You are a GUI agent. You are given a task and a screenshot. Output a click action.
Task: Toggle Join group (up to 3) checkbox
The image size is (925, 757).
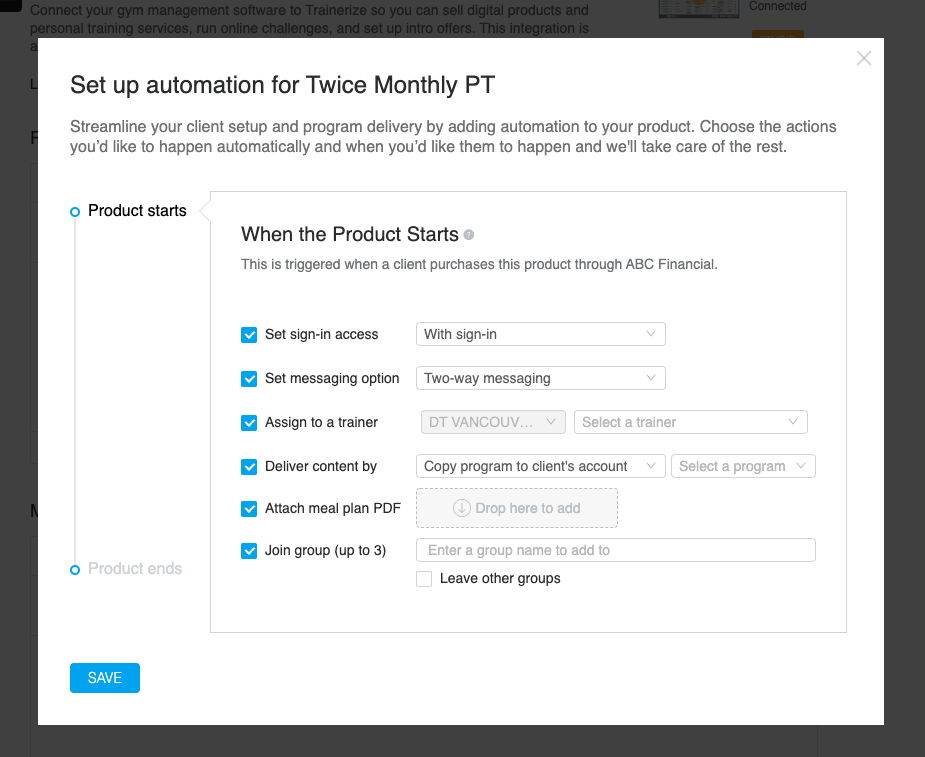249,551
